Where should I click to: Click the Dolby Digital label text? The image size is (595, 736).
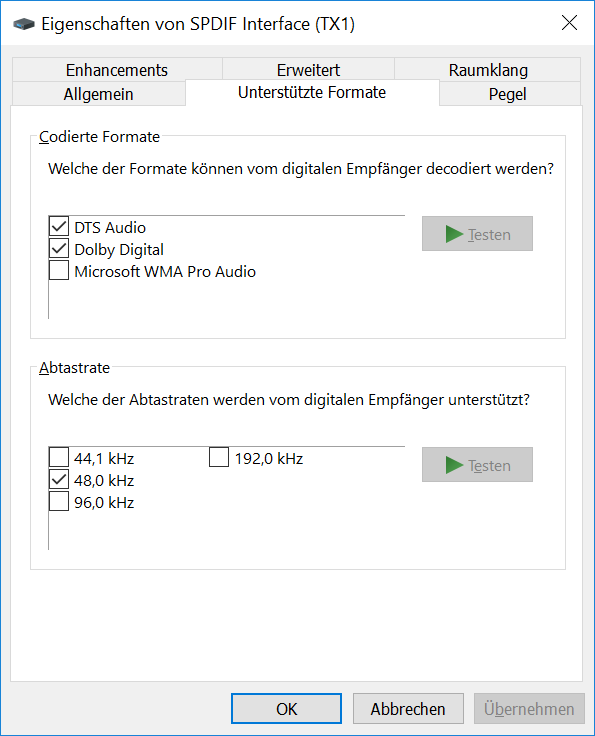119,250
